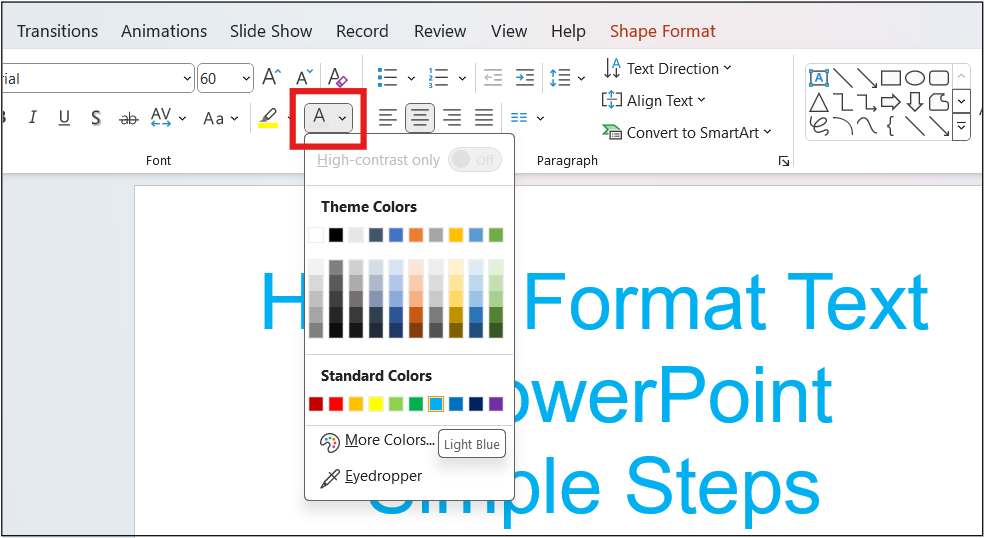This screenshot has width=984, height=538.
Task: Expand the Numbering dropdown arrow
Action: [462, 78]
